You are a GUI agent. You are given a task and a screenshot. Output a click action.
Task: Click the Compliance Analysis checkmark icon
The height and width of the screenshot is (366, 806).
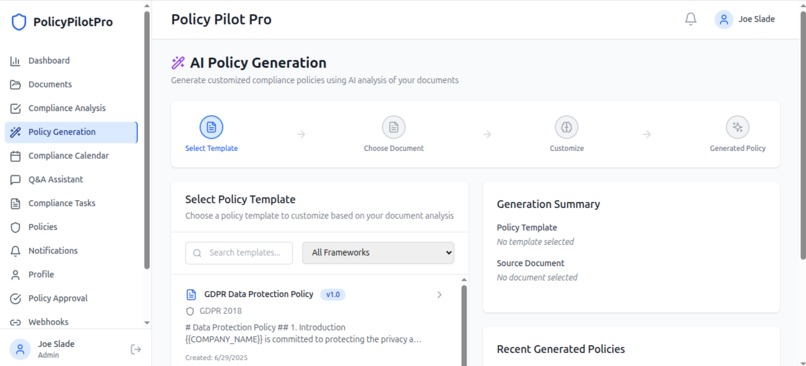(15, 108)
